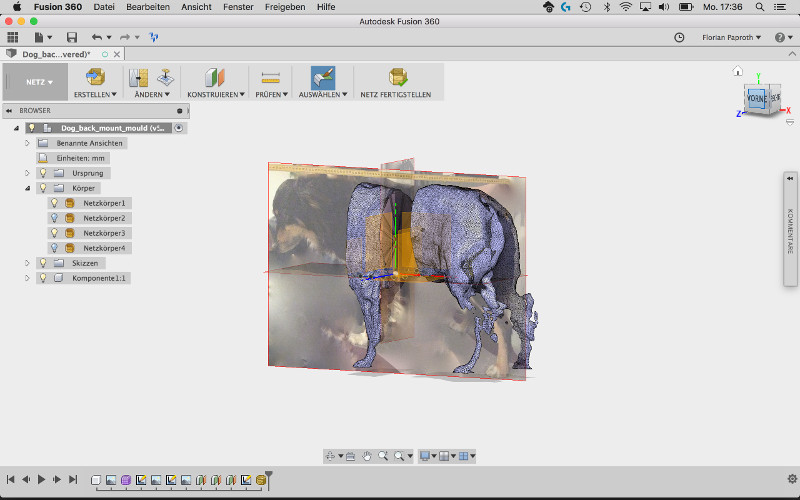This screenshot has height=500, width=800.
Task: Open the Bearbeiten menu in menu bar
Action: point(147,7)
